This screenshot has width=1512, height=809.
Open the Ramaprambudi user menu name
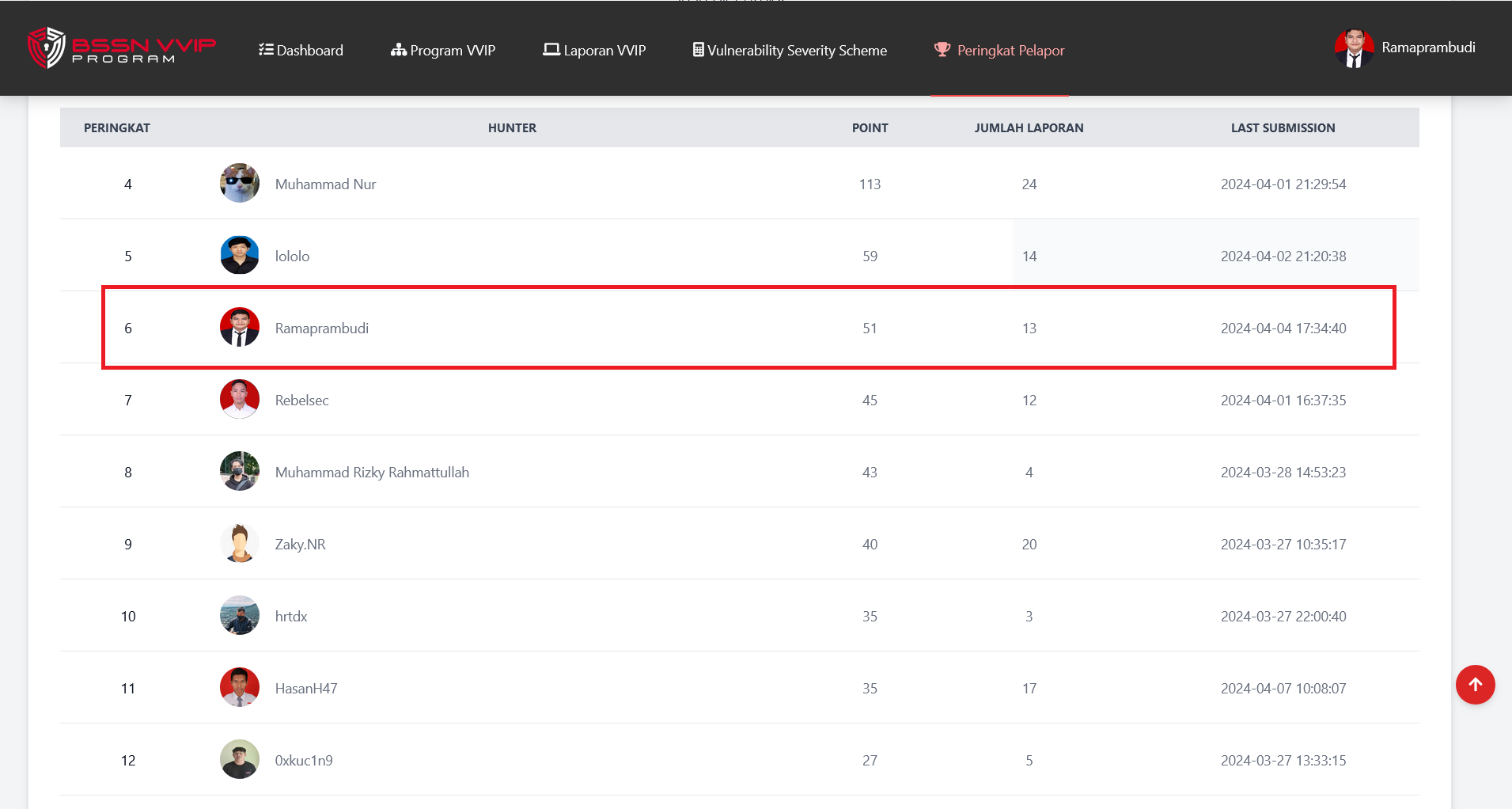tap(1428, 47)
